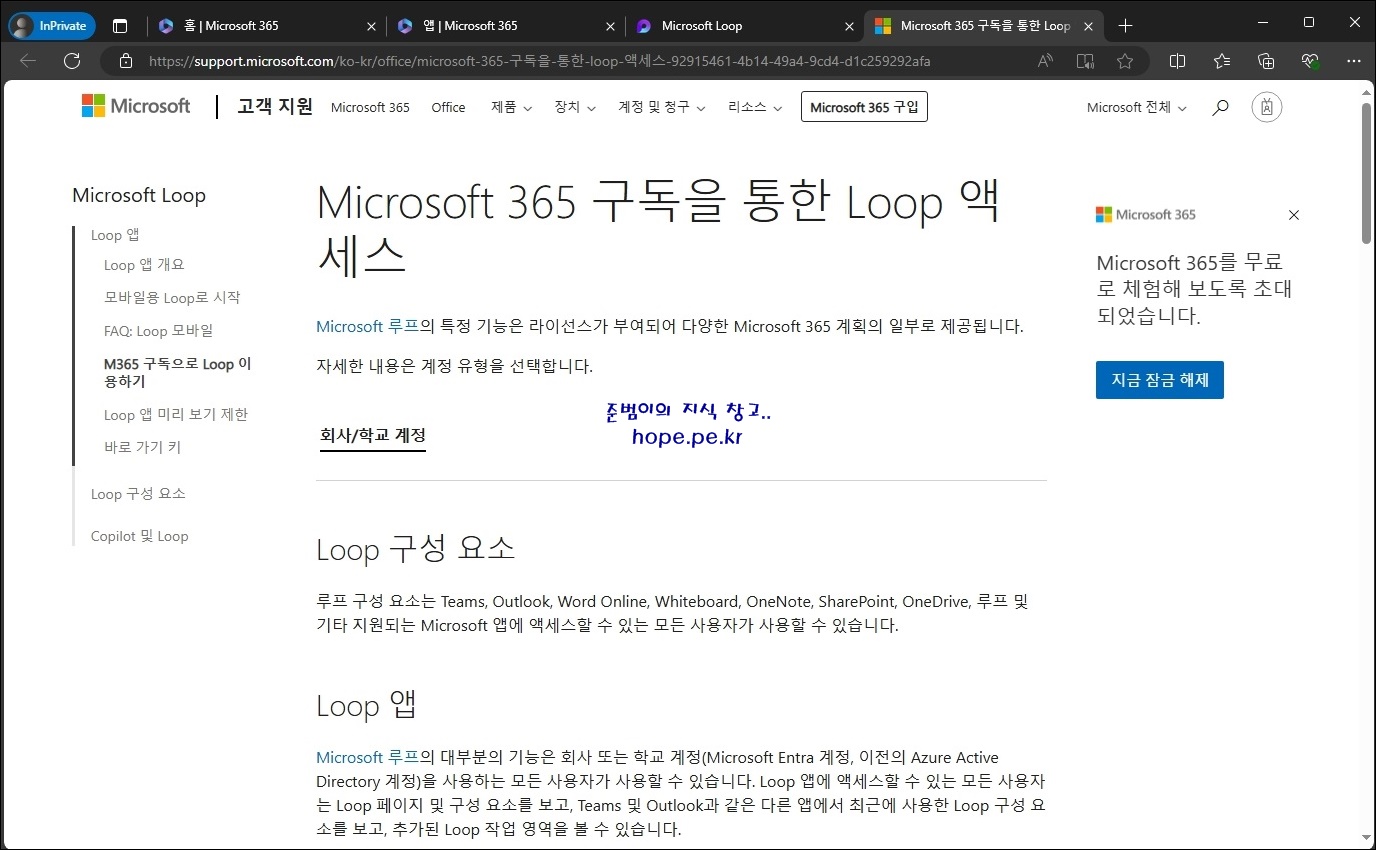
Task: Click the InPrivate profile badge
Action: click(x=52, y=26)
